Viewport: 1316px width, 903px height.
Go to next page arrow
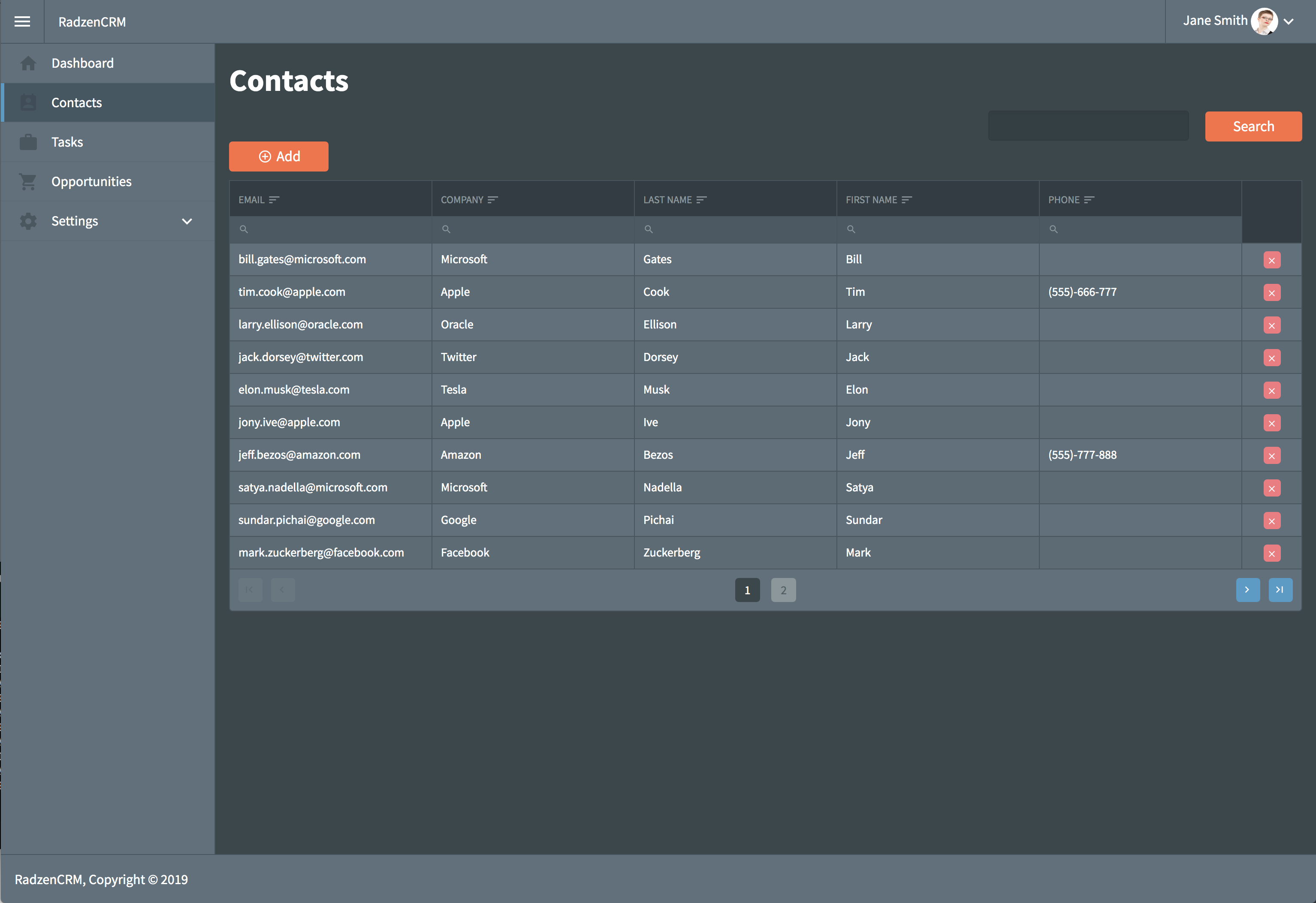[x=1247, y=590]
